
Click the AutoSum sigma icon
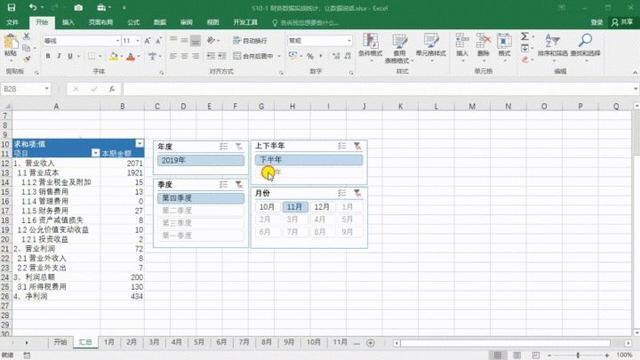pos(525,36)
